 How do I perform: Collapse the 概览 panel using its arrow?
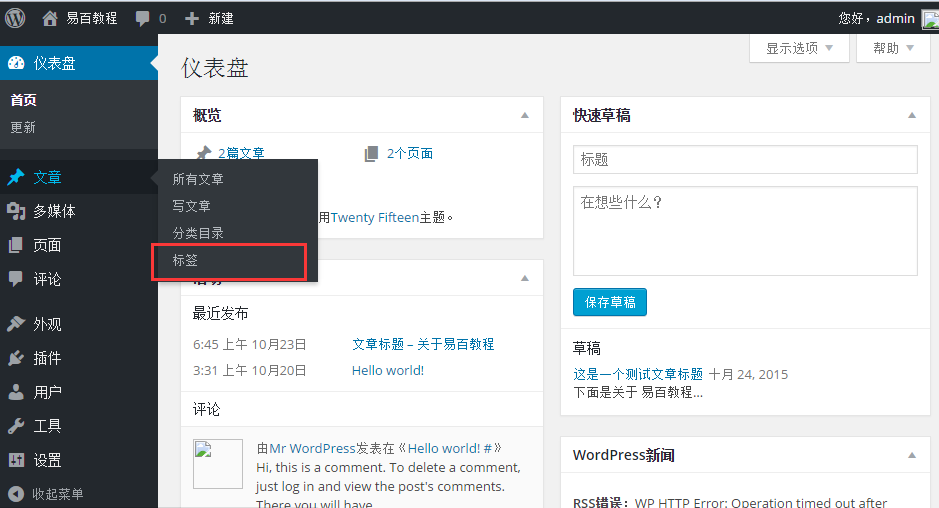tap(524, 116)
